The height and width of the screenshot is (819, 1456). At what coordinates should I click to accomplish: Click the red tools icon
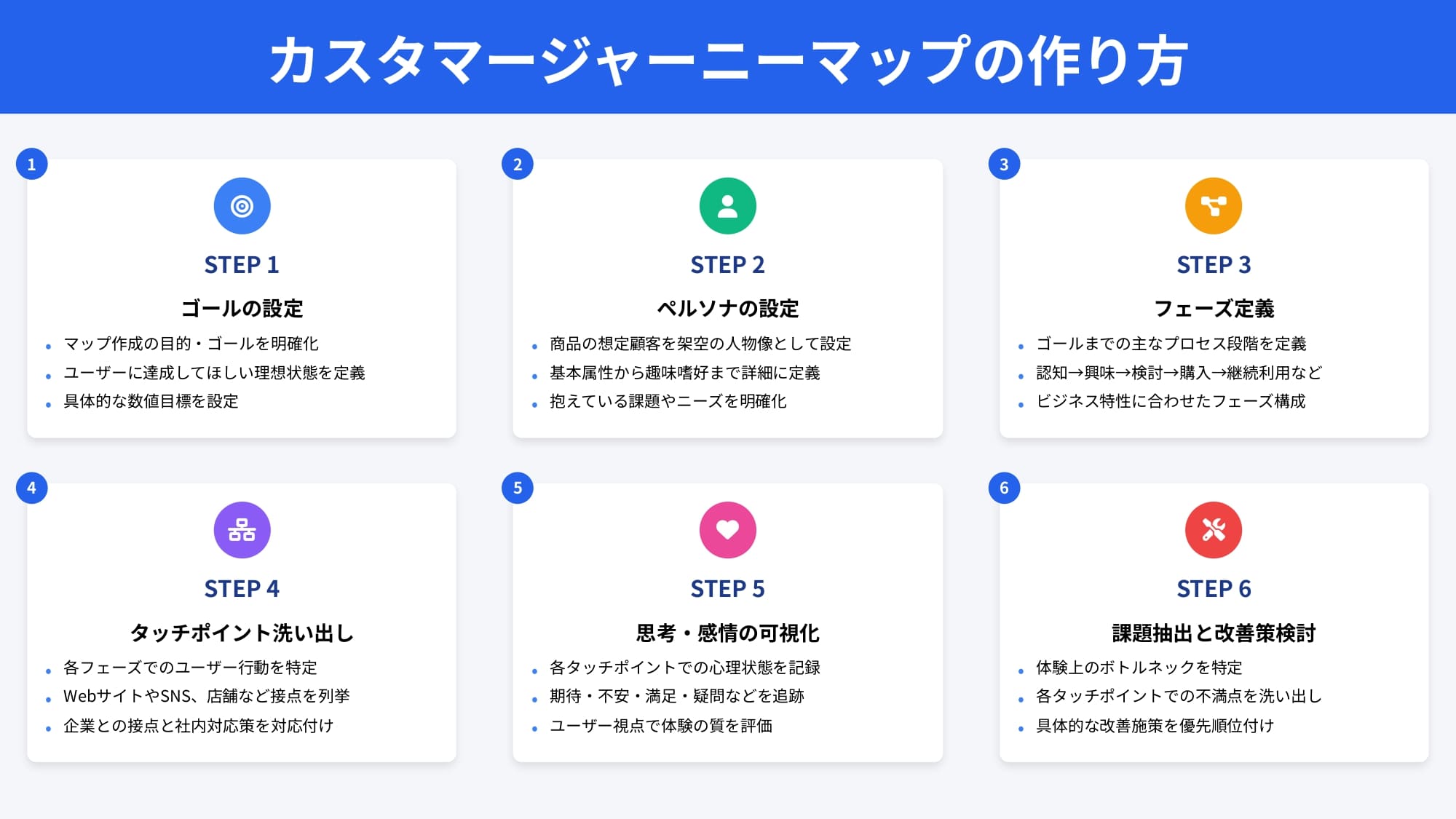[x=1213, y=530]
